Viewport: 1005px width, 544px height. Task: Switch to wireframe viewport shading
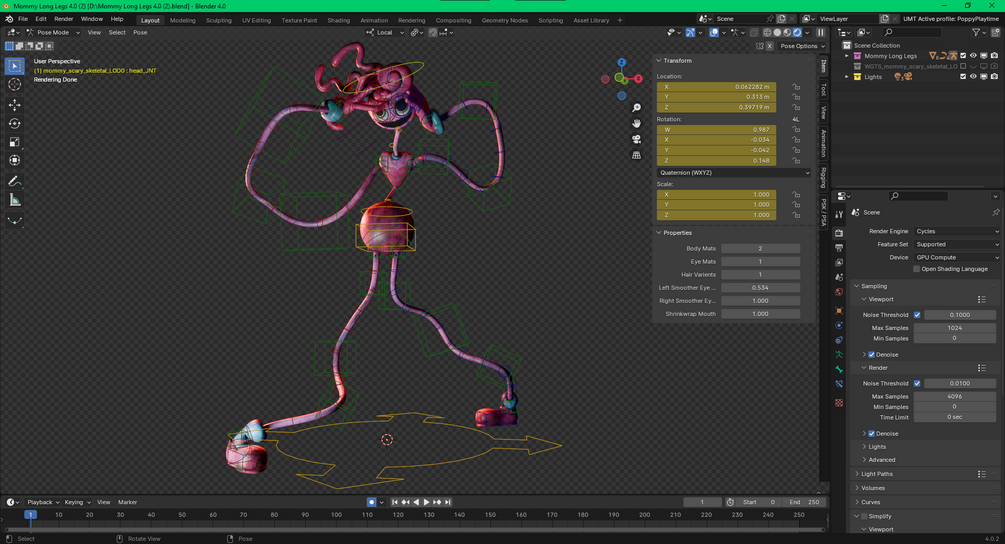(x=767, y=32)
